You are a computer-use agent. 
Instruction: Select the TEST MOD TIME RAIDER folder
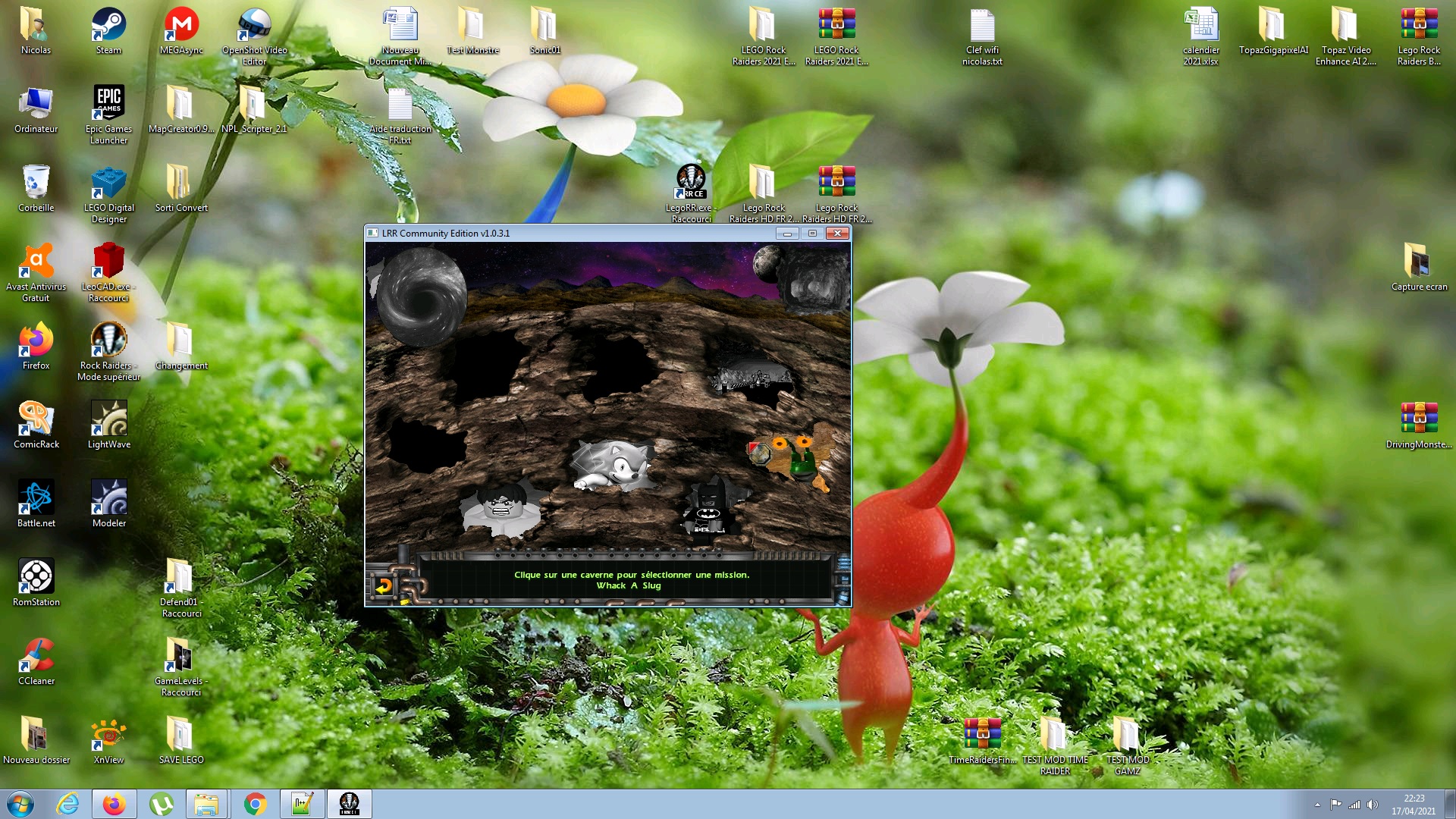coord(1055,746)
